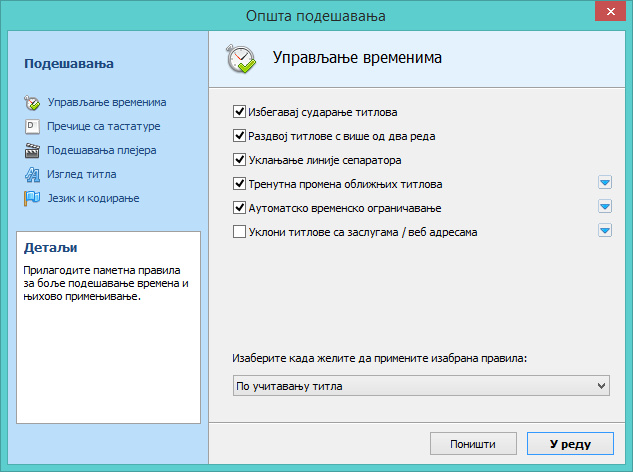
Task: Click the Поништи button
Action: (474, 444)
